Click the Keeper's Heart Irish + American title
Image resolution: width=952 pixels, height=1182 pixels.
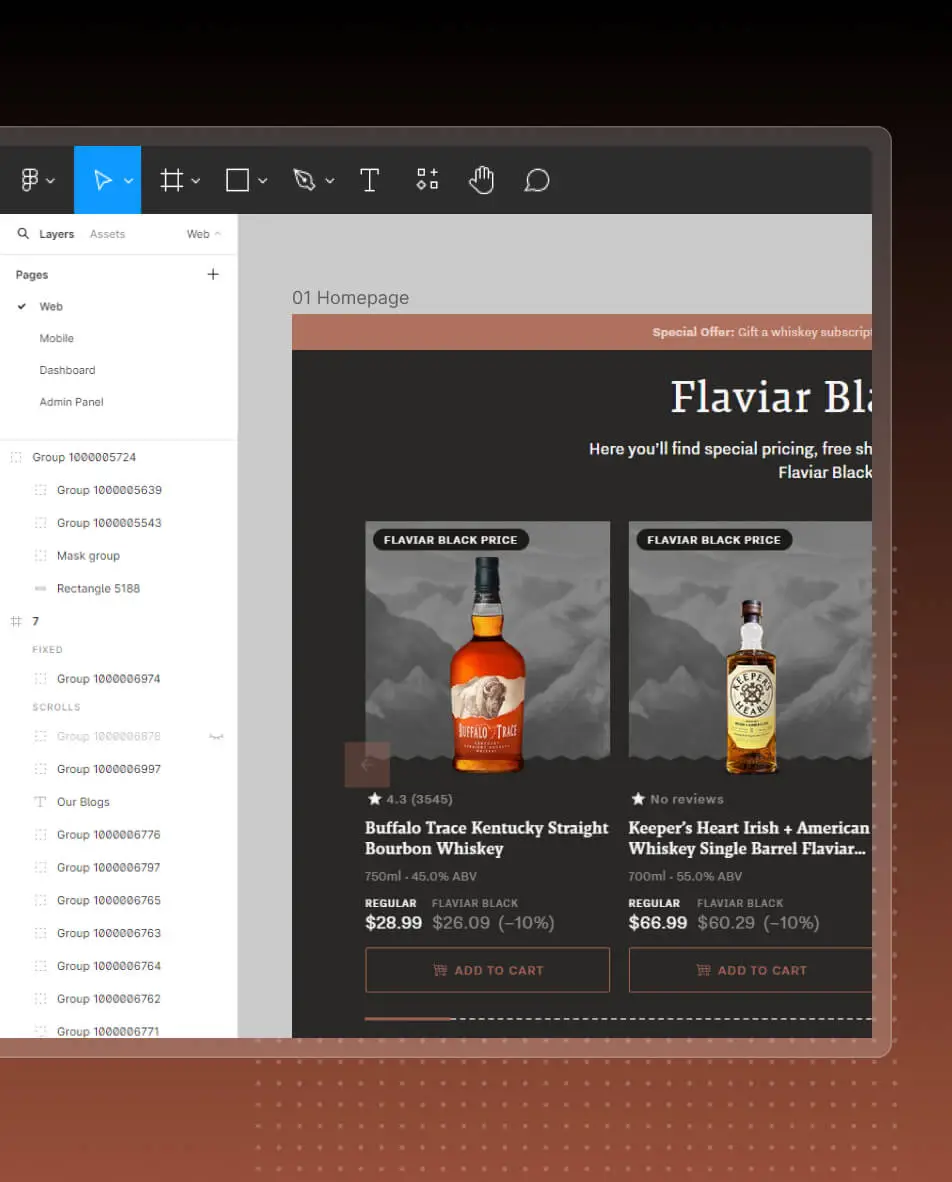click(x=748, y=838)
